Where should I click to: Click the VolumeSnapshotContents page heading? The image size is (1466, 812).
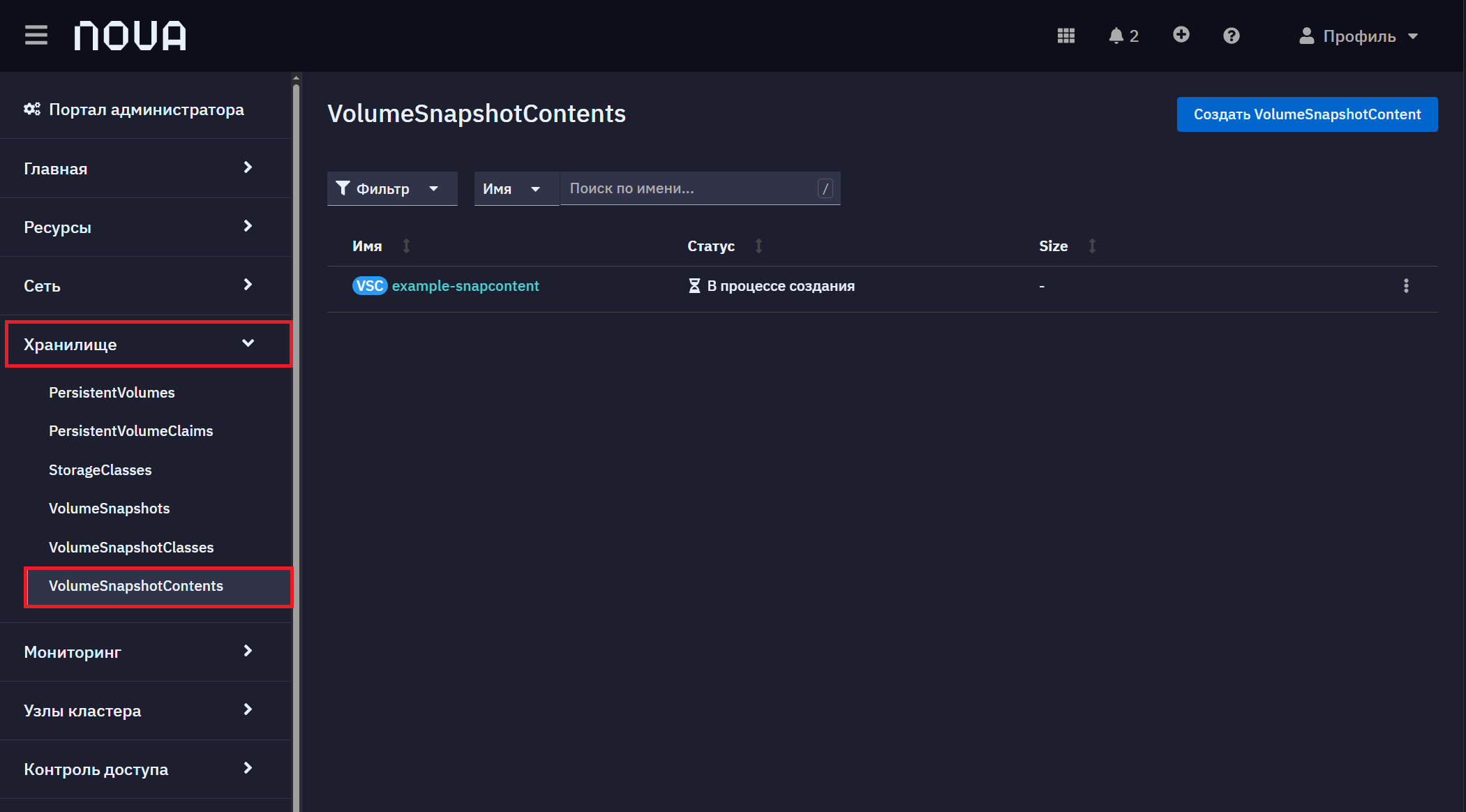pos(477,114)
